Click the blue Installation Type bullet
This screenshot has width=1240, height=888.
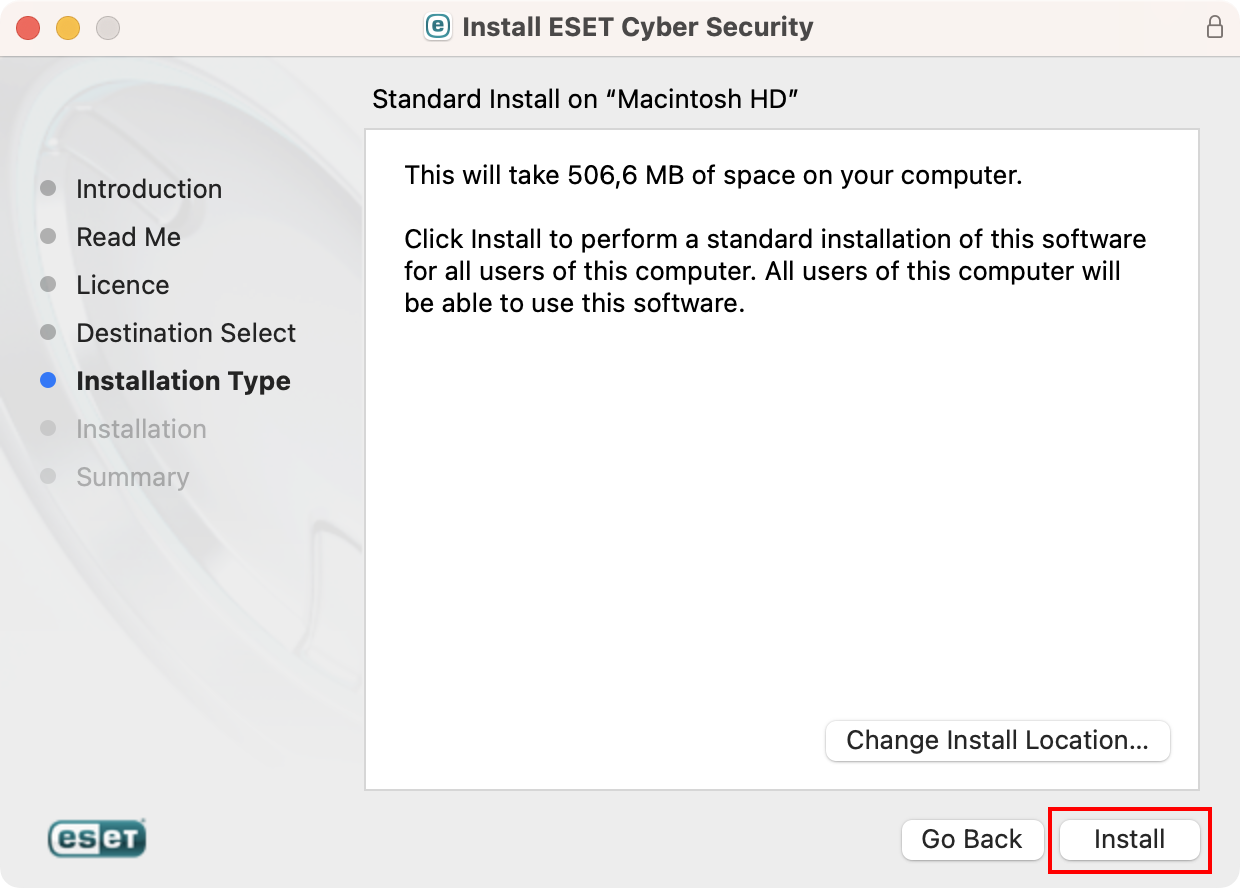[x=48, y=380]
